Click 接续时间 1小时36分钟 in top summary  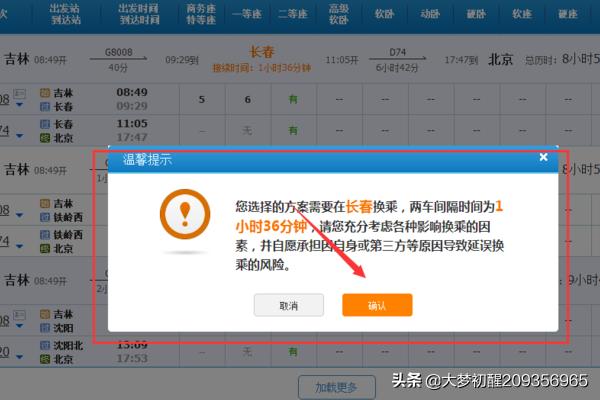(262, 68)
